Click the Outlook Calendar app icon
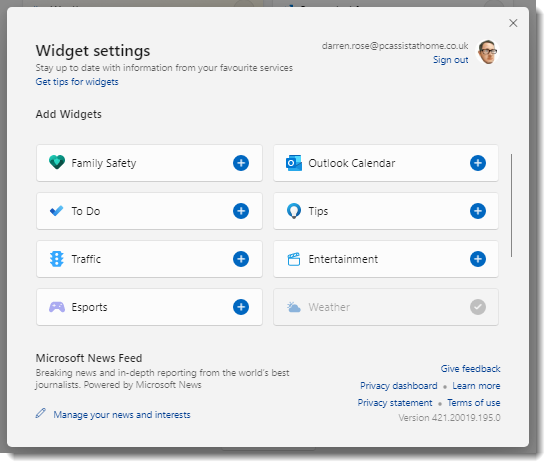This screenshot has width=551, height=468. 294,163
